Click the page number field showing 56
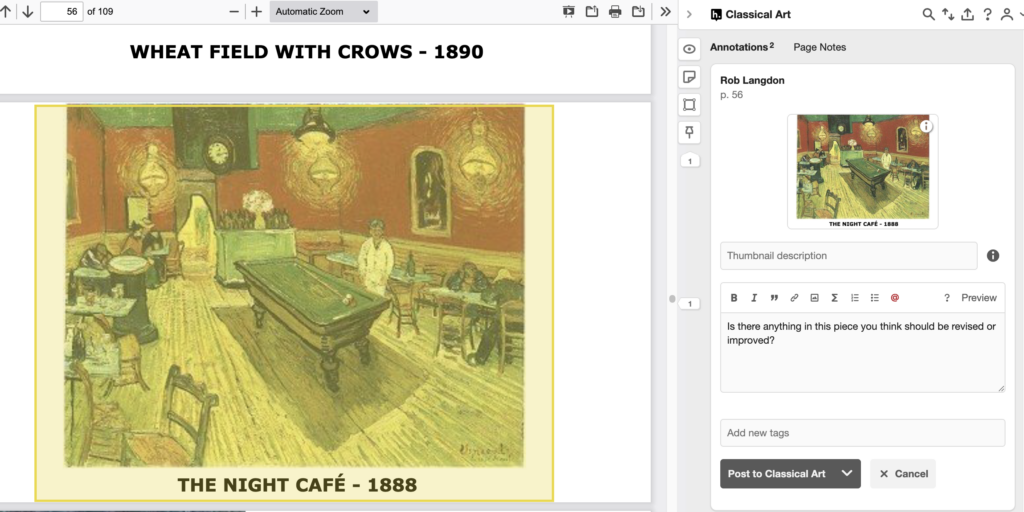 coord(61,11)
